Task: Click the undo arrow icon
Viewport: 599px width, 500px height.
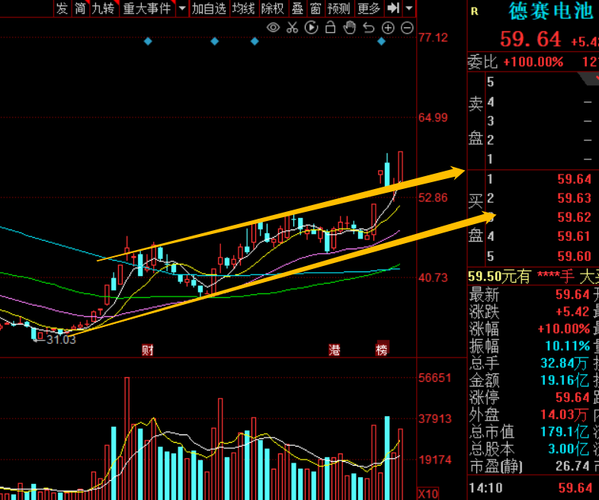Action: click(x=368, y=28)
